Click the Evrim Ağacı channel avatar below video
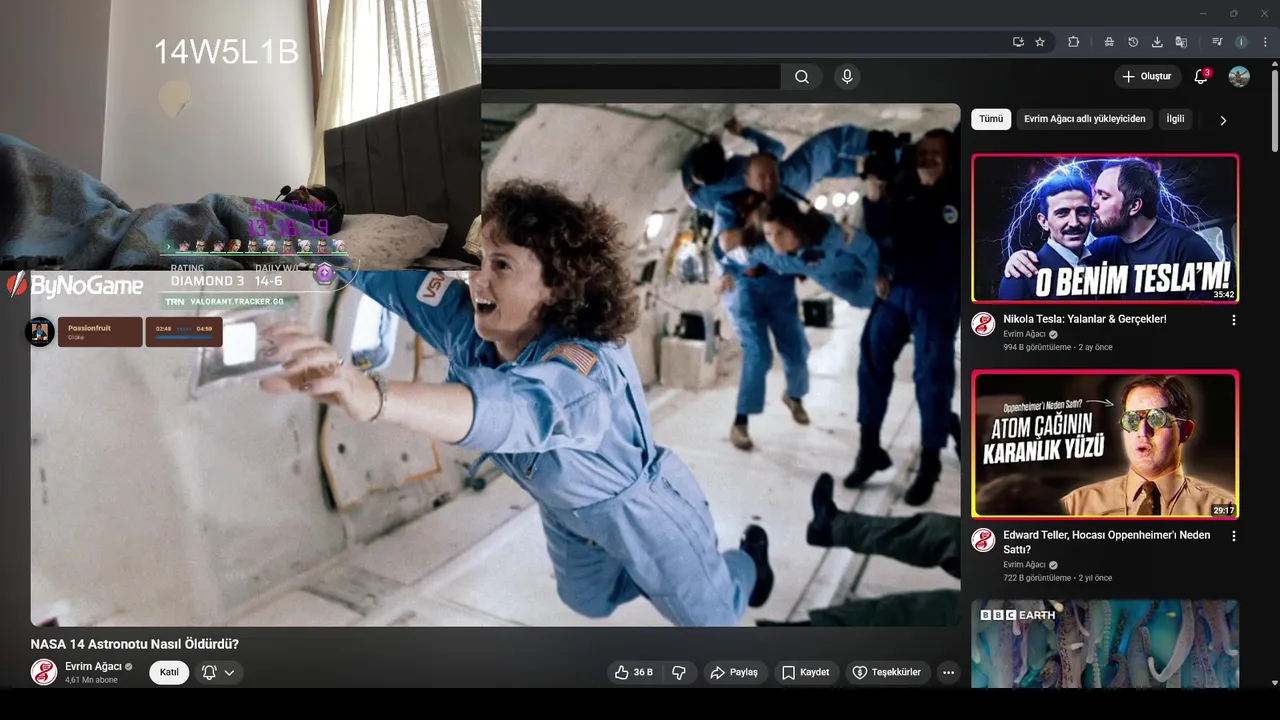This screenshot has height=720, width=1280. click(43, 672)
